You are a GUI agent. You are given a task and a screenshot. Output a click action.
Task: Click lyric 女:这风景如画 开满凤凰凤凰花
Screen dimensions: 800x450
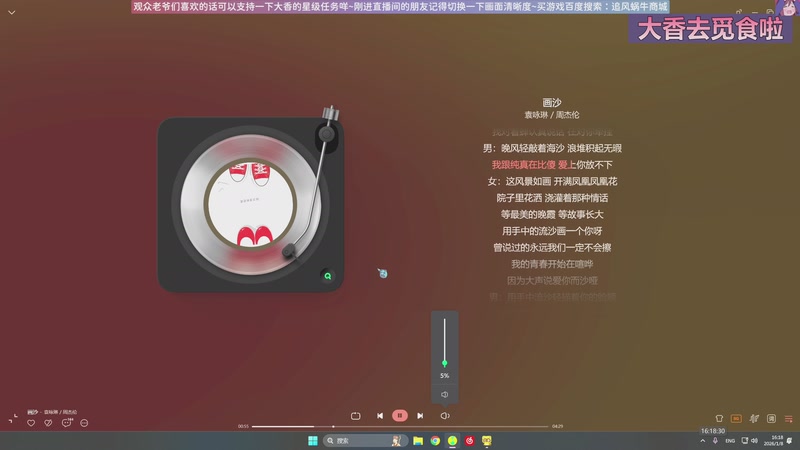[552, 181]
